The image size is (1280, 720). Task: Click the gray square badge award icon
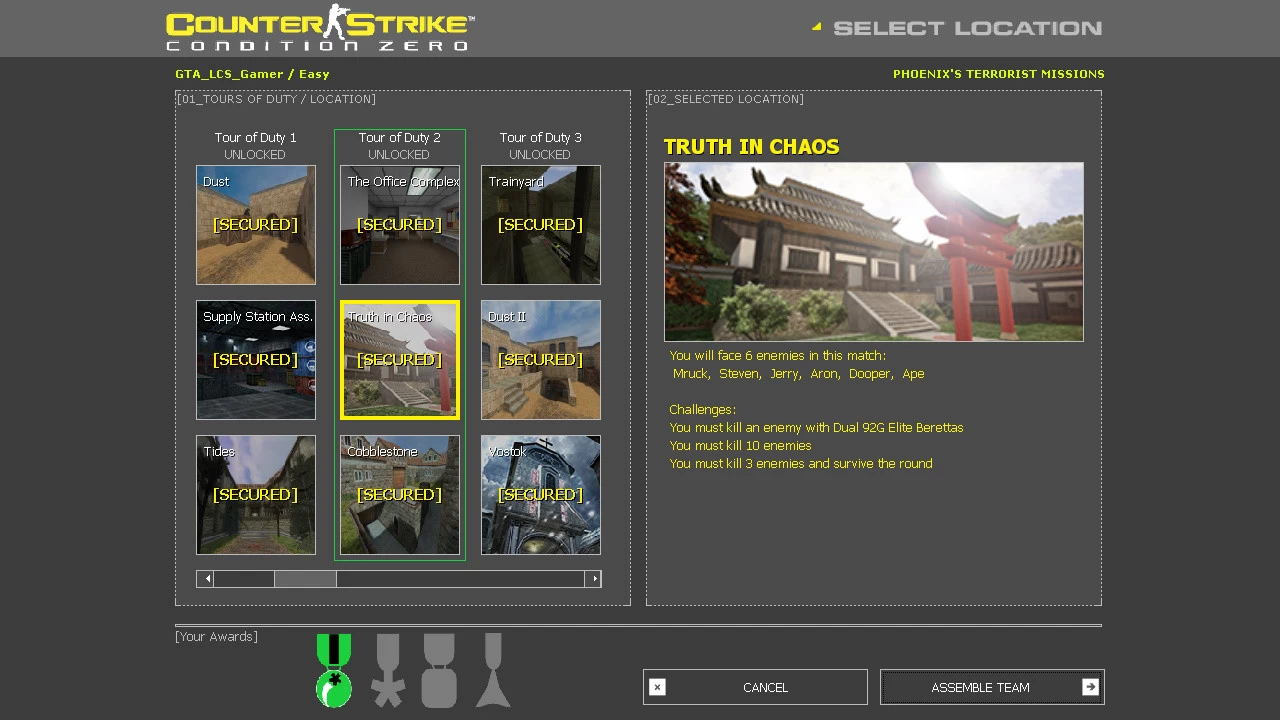click(439, 671)
